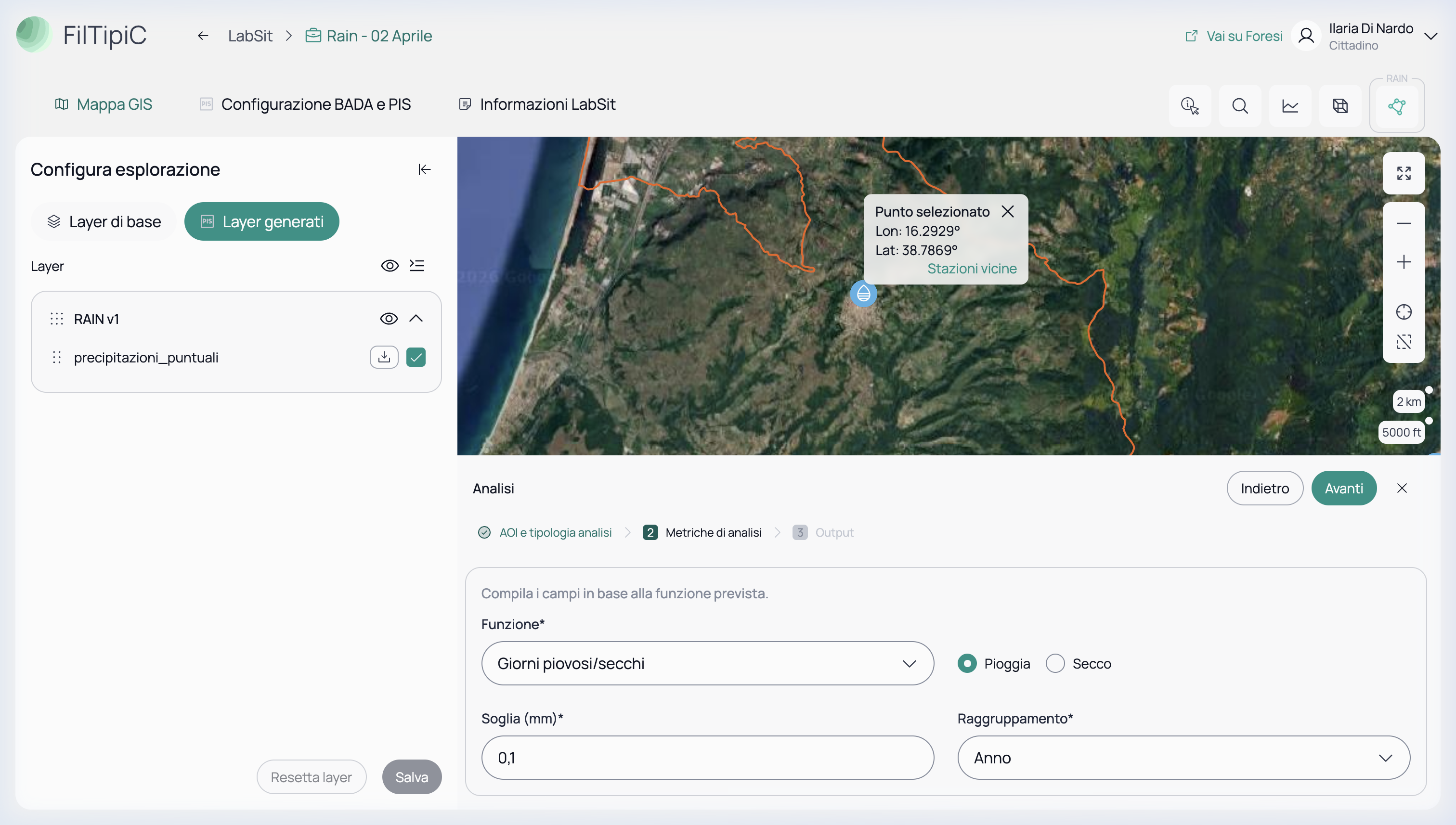Open the Funzione dropdown
Viewport: 1456px width, 825px height.
pyautogui.click(x=707, y=663)
